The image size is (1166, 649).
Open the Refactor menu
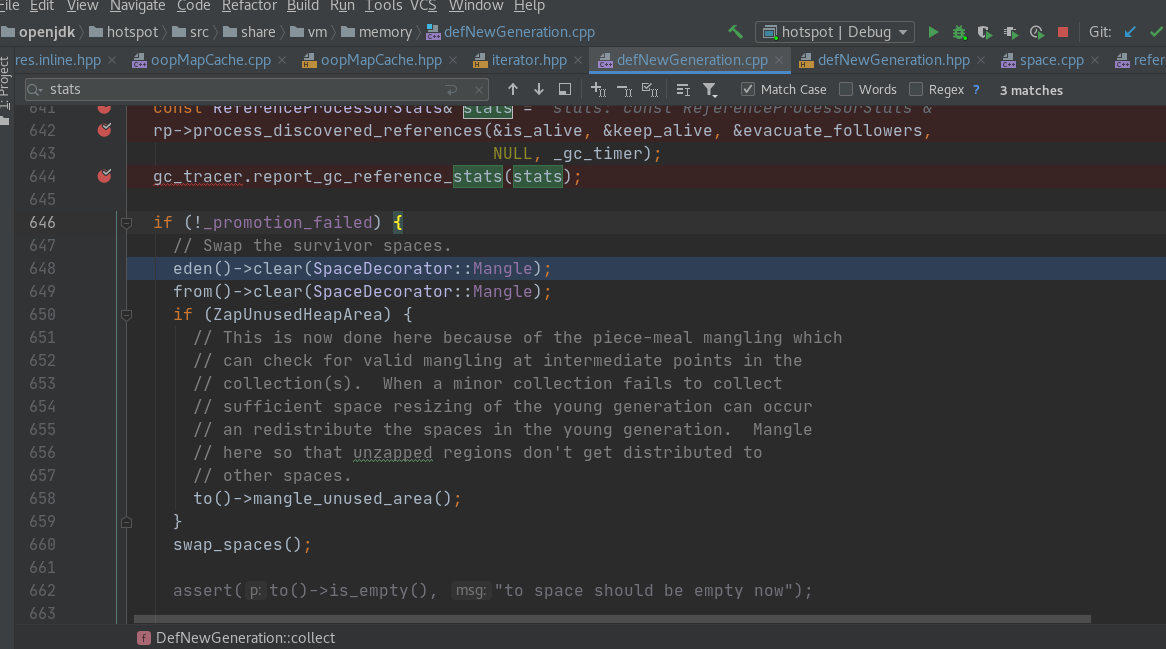tap(249, 6)
